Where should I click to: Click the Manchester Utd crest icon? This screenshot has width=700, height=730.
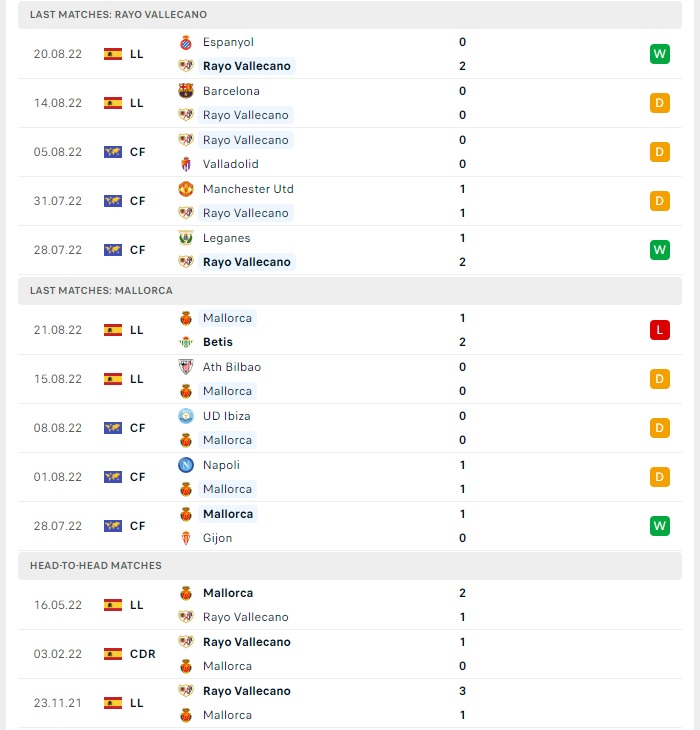point(186,189)
